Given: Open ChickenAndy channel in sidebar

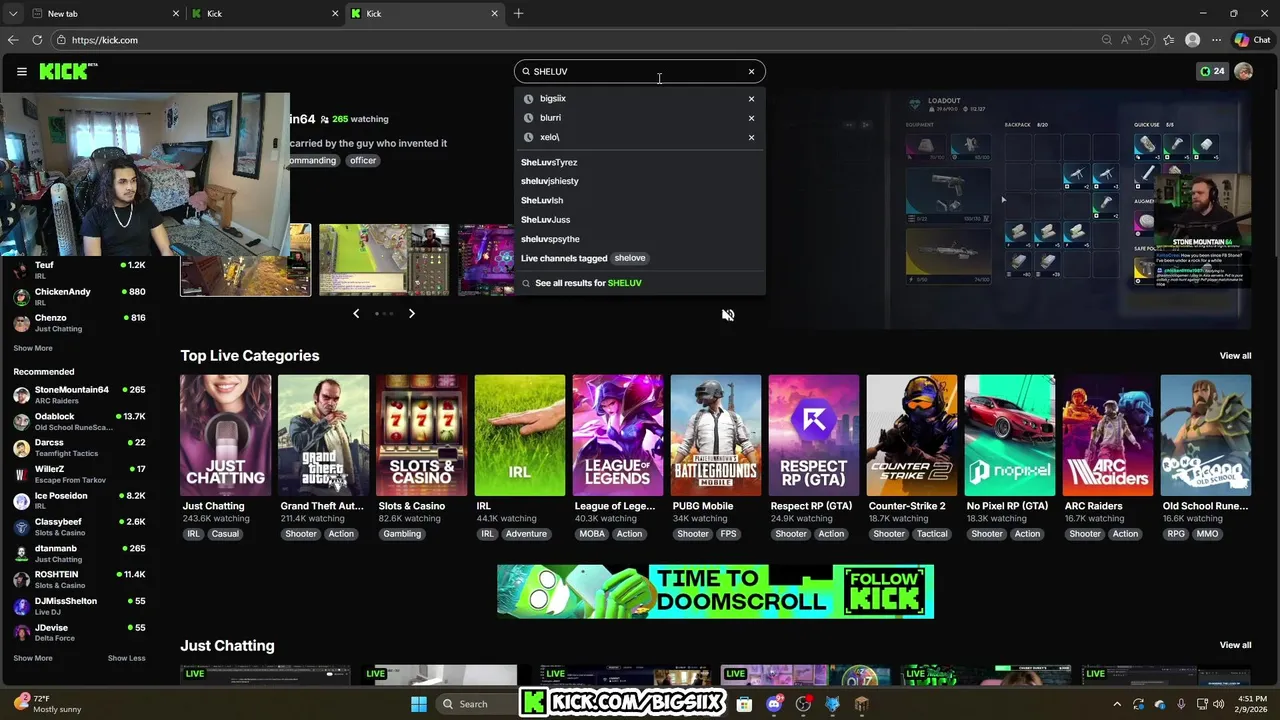Looking at the screenshot, I should click(80, 296).
